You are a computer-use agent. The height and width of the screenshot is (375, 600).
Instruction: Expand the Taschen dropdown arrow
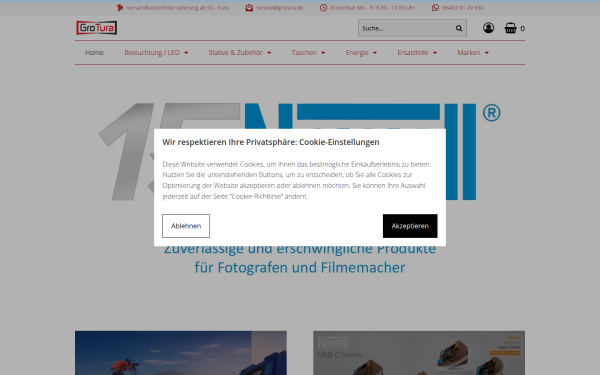coord(323,53)
